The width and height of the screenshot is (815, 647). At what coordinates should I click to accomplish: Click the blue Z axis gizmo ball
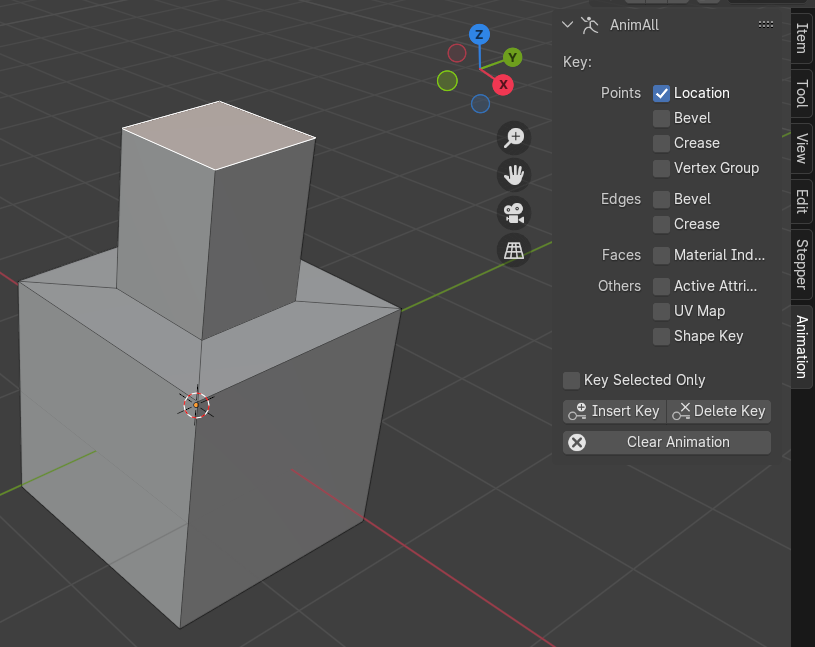(479, 35)
